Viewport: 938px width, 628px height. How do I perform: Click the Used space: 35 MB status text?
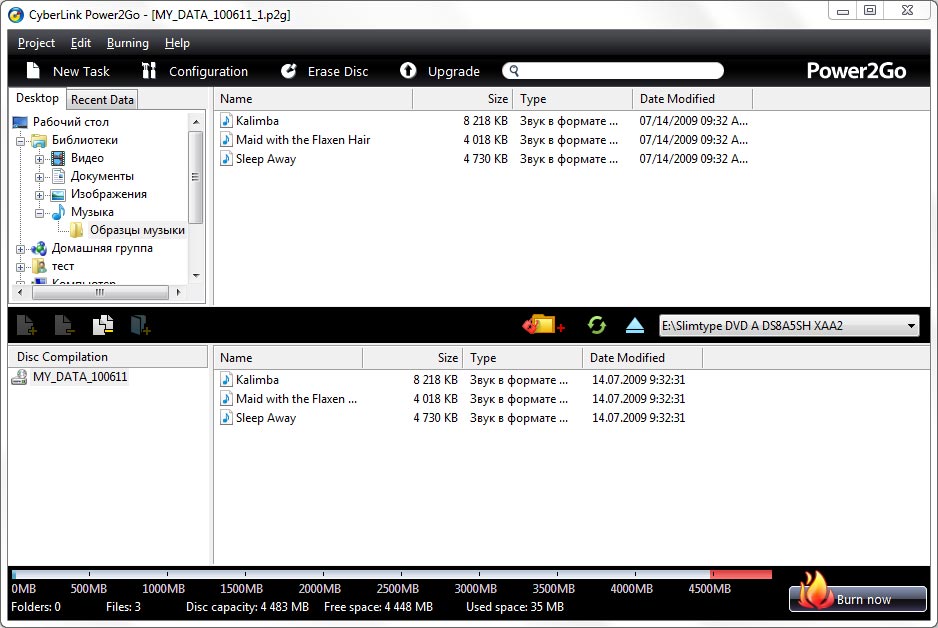[x=515, y=607]
